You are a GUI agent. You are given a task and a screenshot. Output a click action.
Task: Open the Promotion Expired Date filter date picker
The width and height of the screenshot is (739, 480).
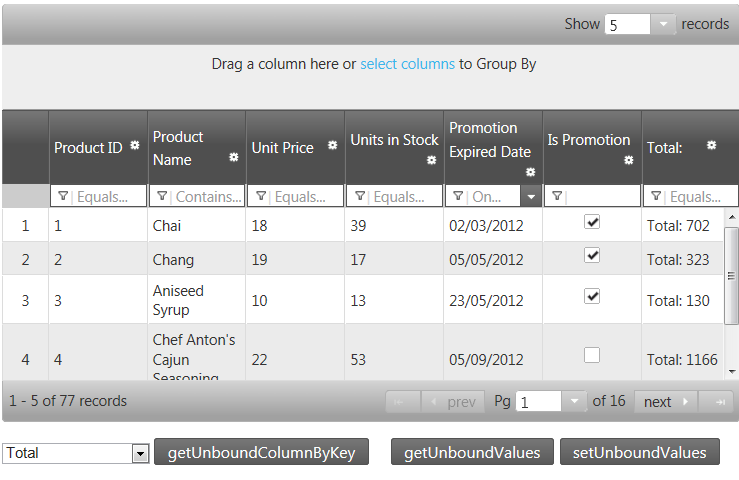(x=531, y=197)
